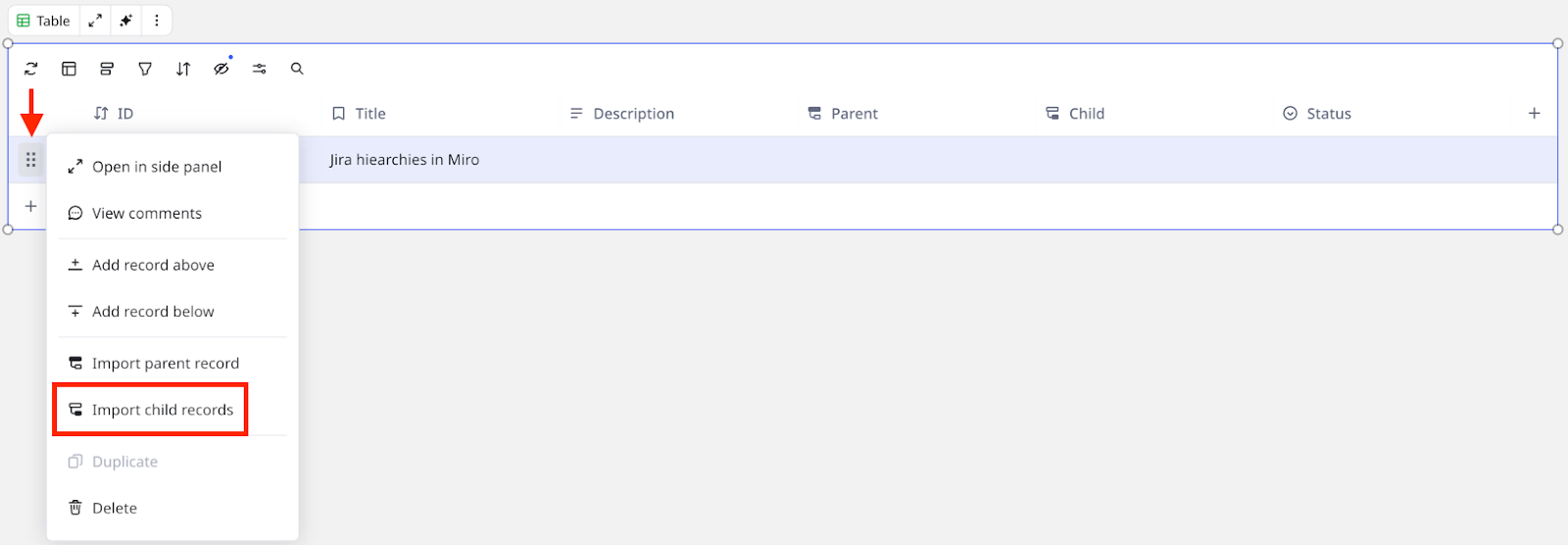Toggle hidden fields eye icon
Viewport: 1568px width, 545px height.
pos(221,69)
